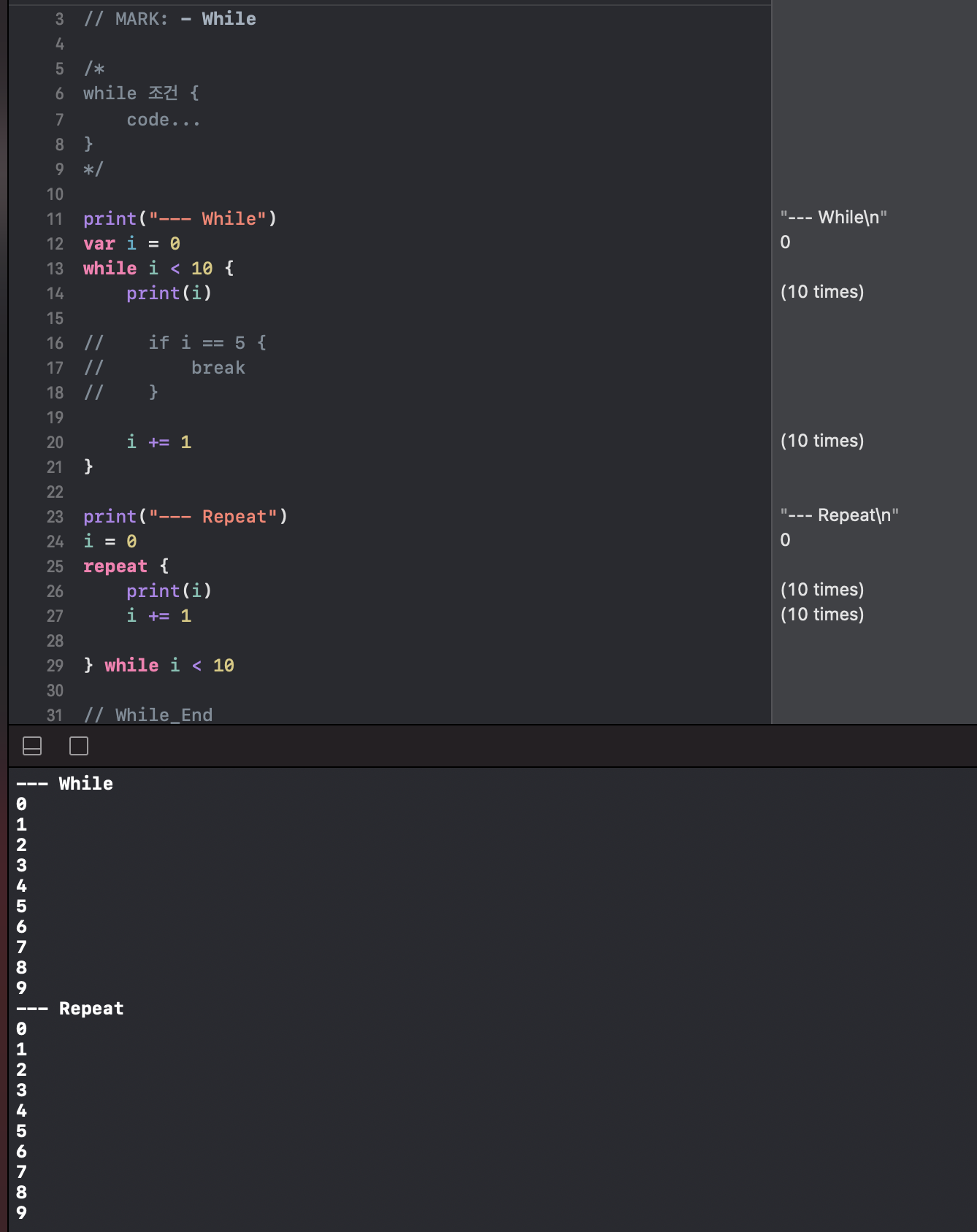
Task: Click the (10 times) result for line 20
Action: point(822,441)
